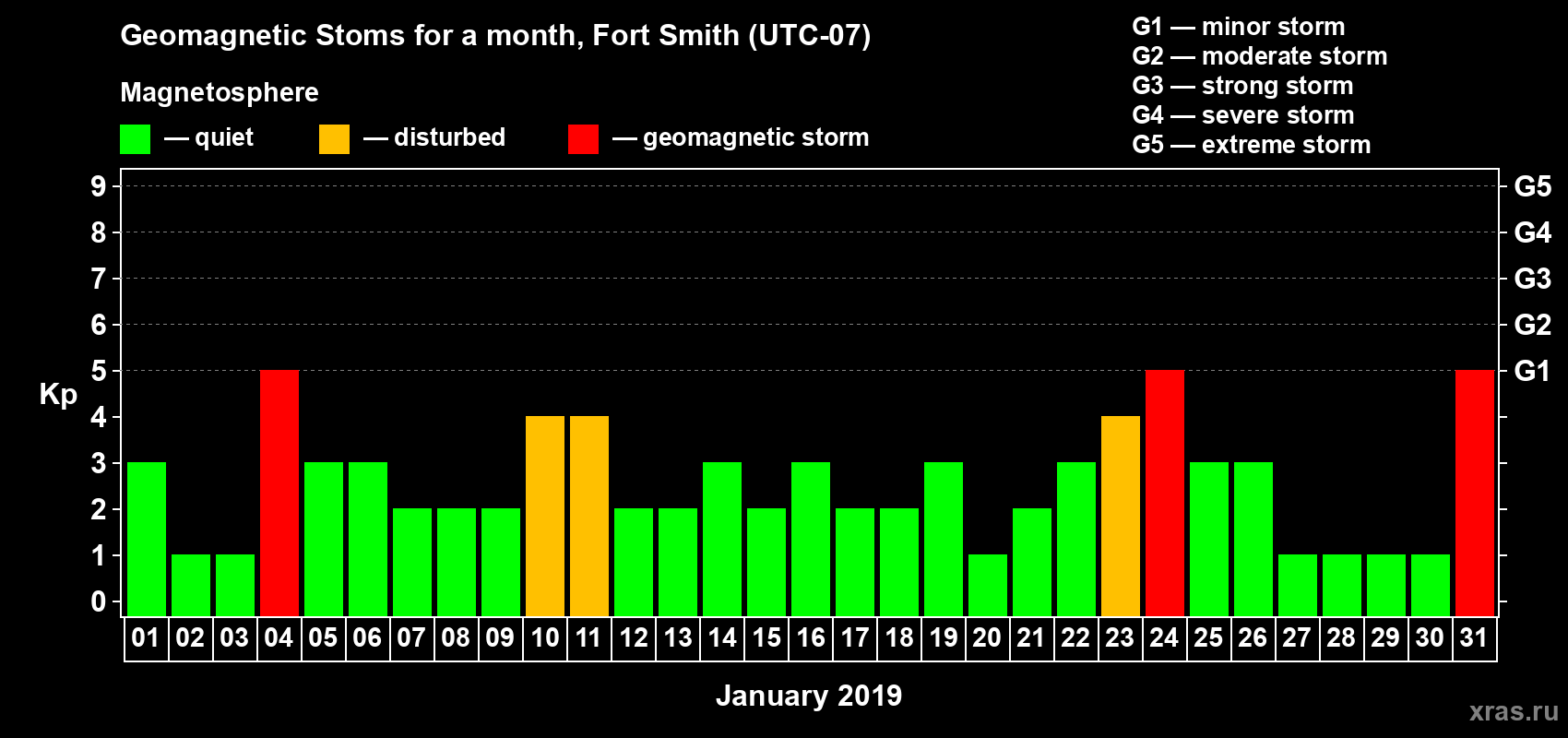Select the orange bar for day 23

(1121, 516)
